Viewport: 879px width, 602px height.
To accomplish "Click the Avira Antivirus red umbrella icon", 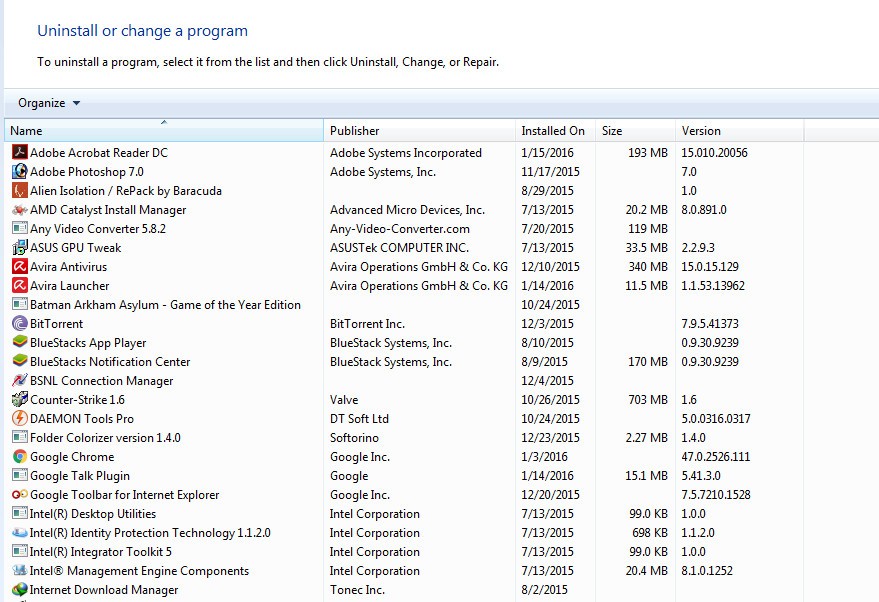I will [x=20, y=267].
